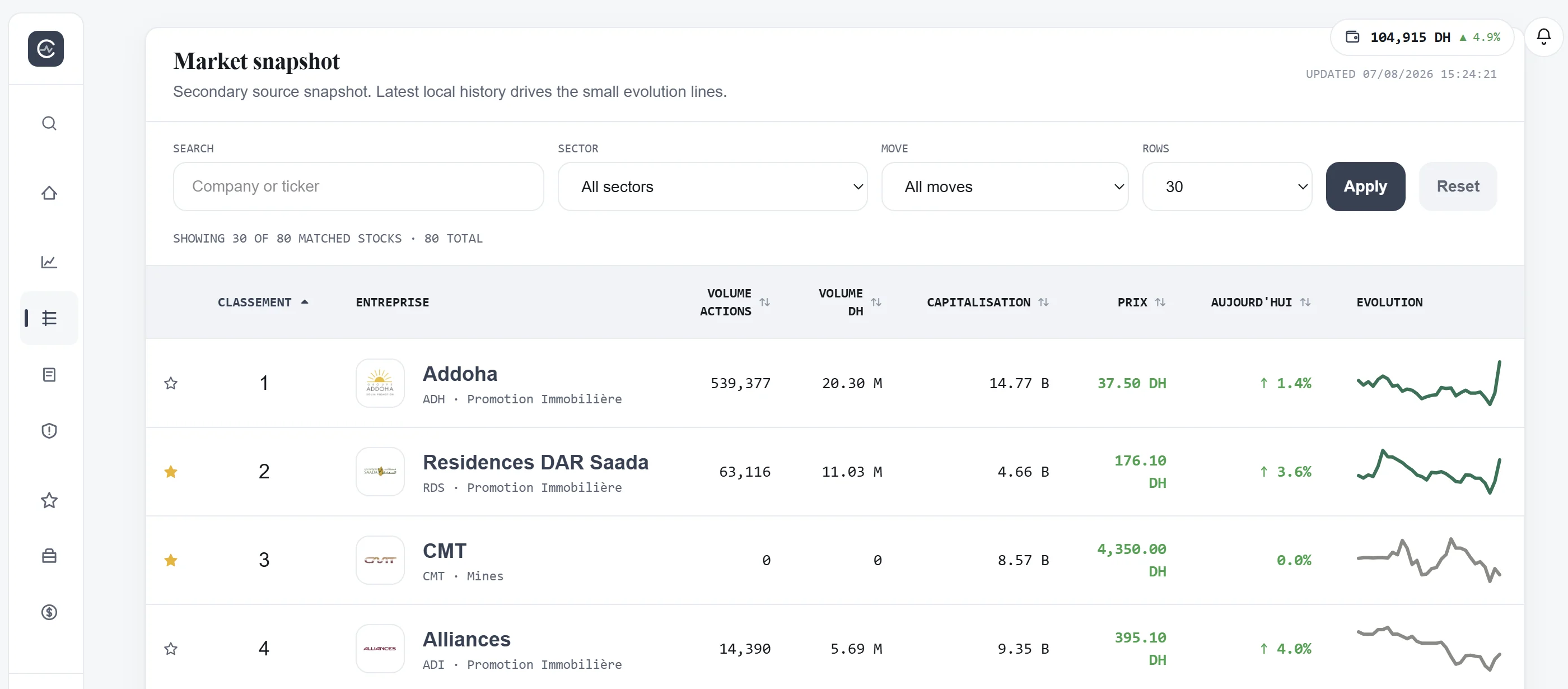Open the Alliances stock name link
Viewport: 1568px width, 689px height.
[x=467, y=640]
